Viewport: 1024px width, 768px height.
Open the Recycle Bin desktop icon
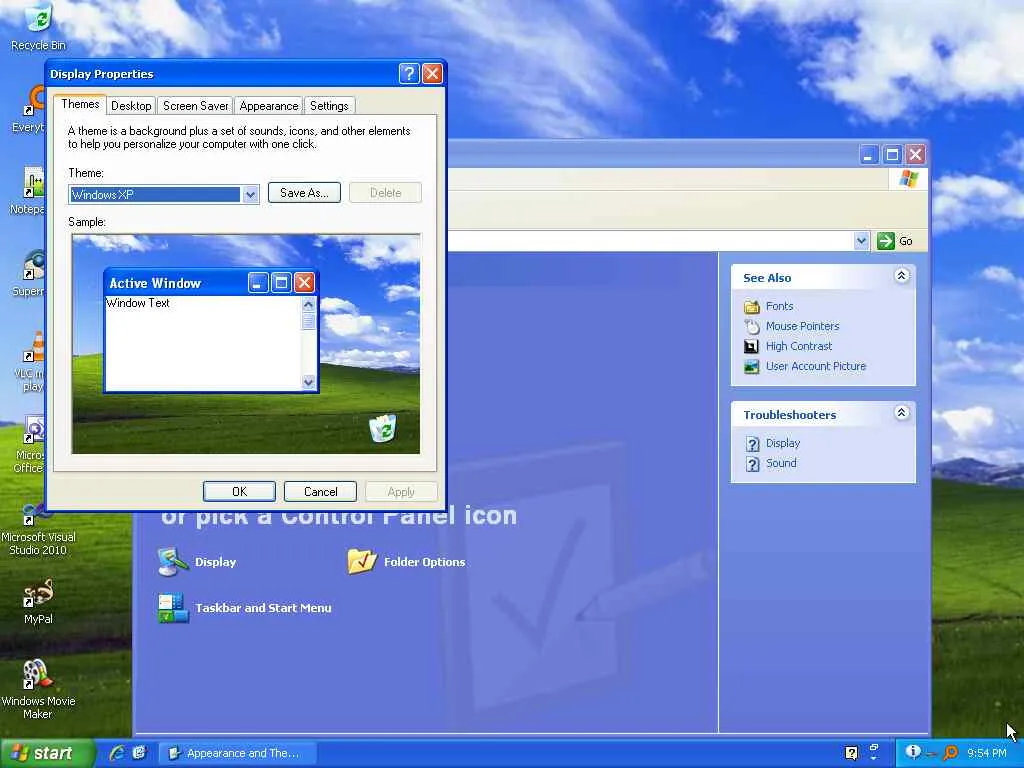tap(38, 26)
